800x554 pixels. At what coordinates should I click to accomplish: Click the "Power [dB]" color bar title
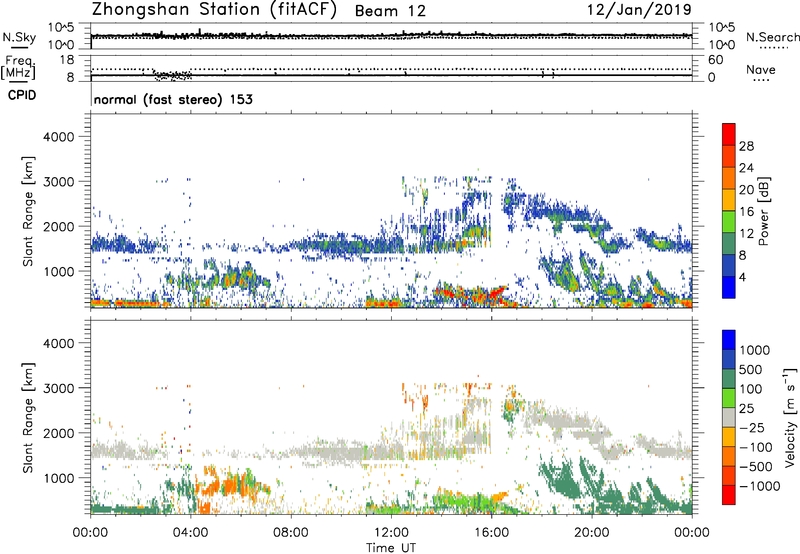tap(763, 211)
